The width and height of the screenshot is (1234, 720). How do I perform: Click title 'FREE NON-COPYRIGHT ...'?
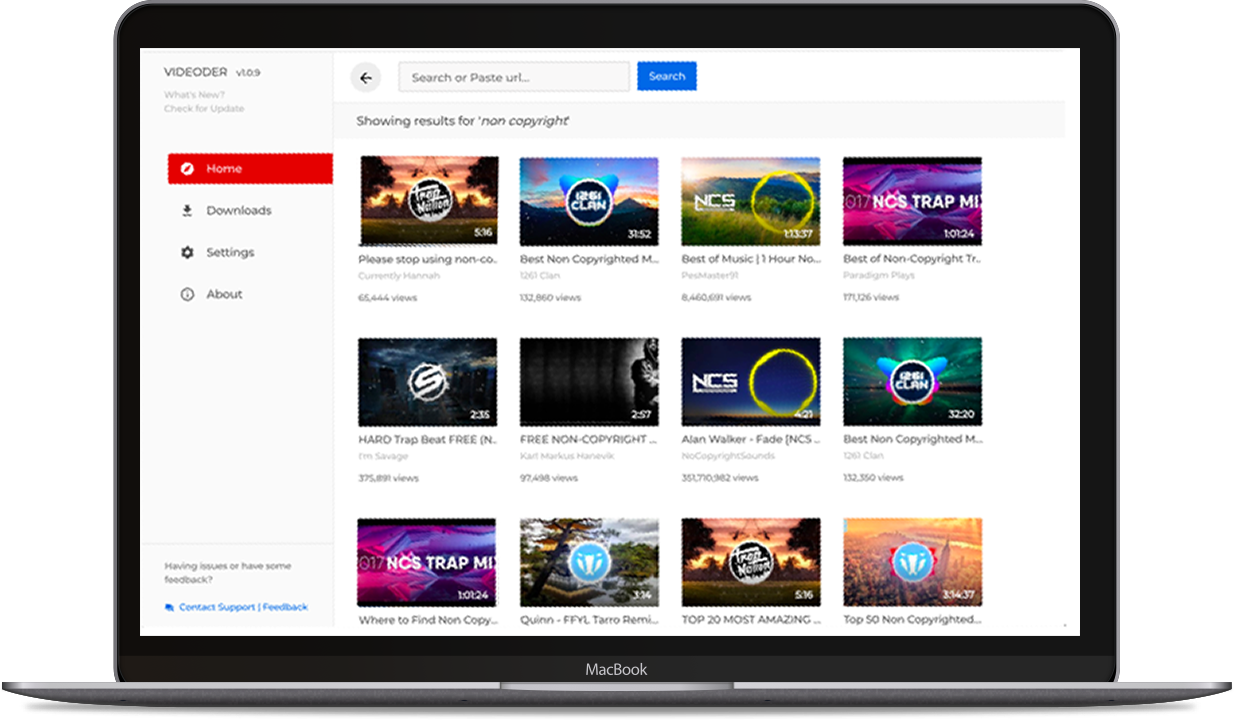[x=588, y=439]
